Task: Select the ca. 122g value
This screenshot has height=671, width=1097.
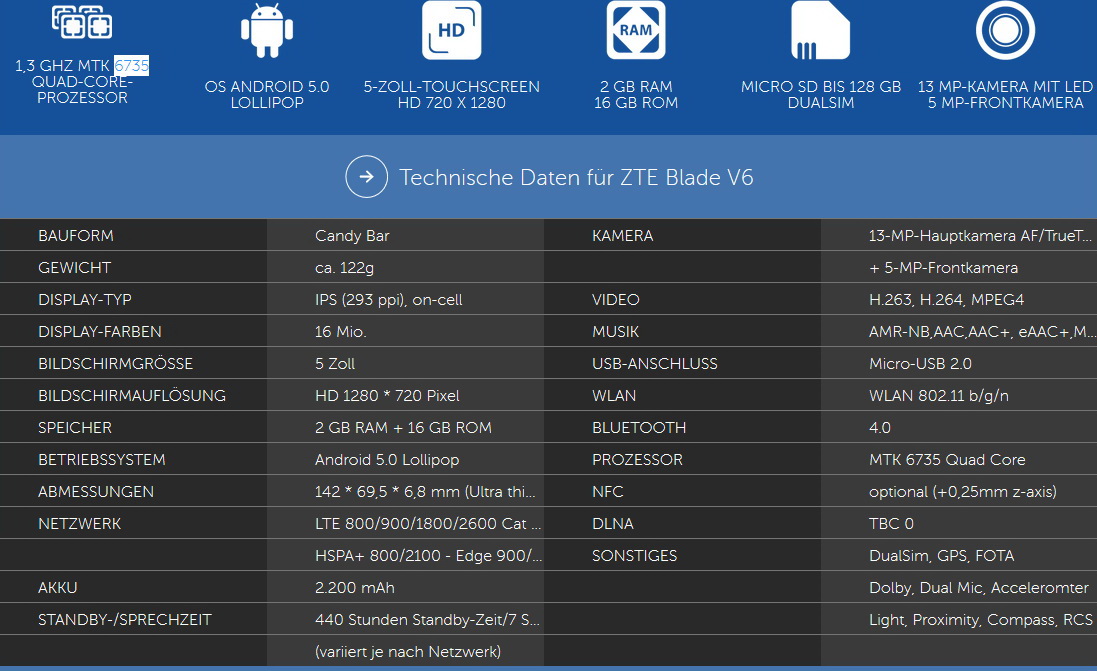Action: (x=344, y=268)
